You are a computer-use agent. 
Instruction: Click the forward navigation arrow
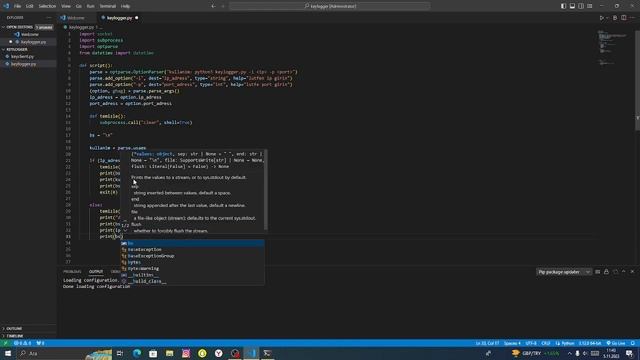223,6
